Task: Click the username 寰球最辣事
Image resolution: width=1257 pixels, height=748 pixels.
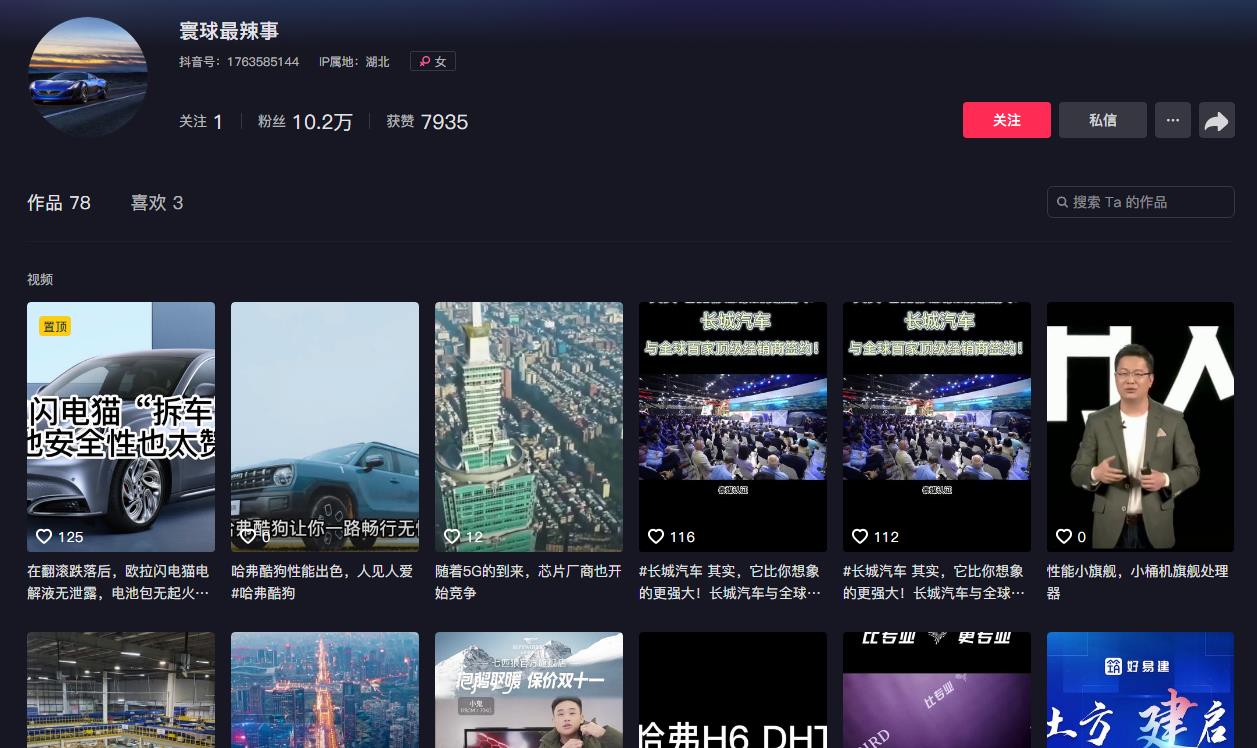Action: [229, 31]
